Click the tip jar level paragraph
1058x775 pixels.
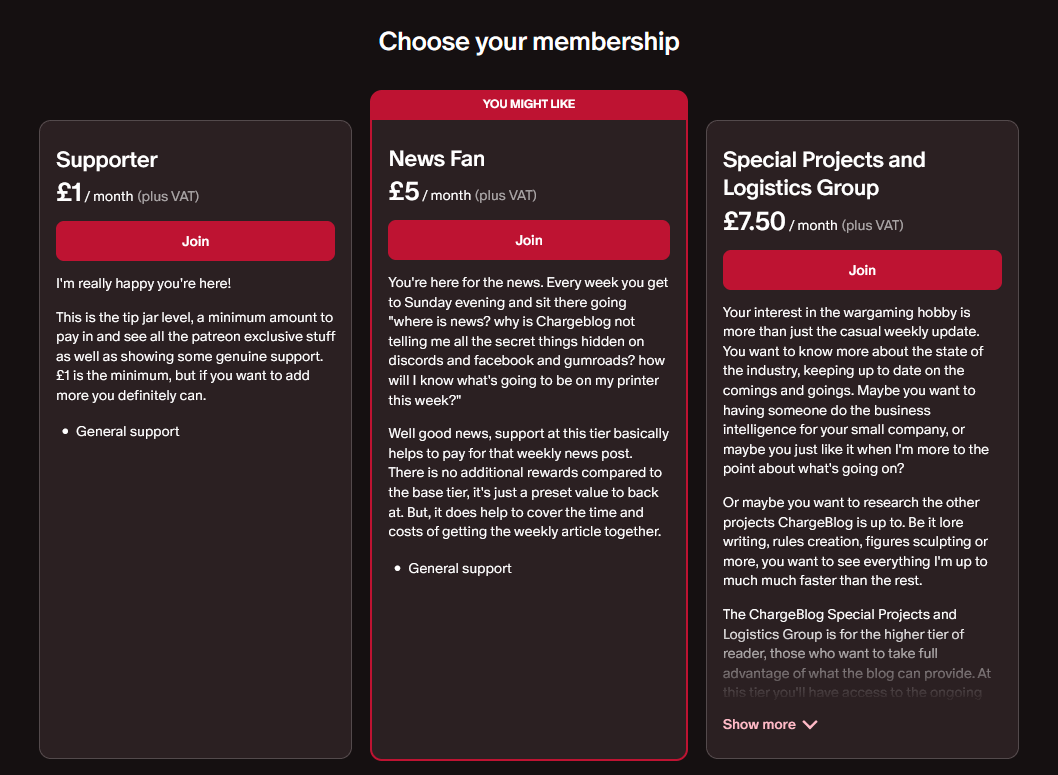(196, 356)
